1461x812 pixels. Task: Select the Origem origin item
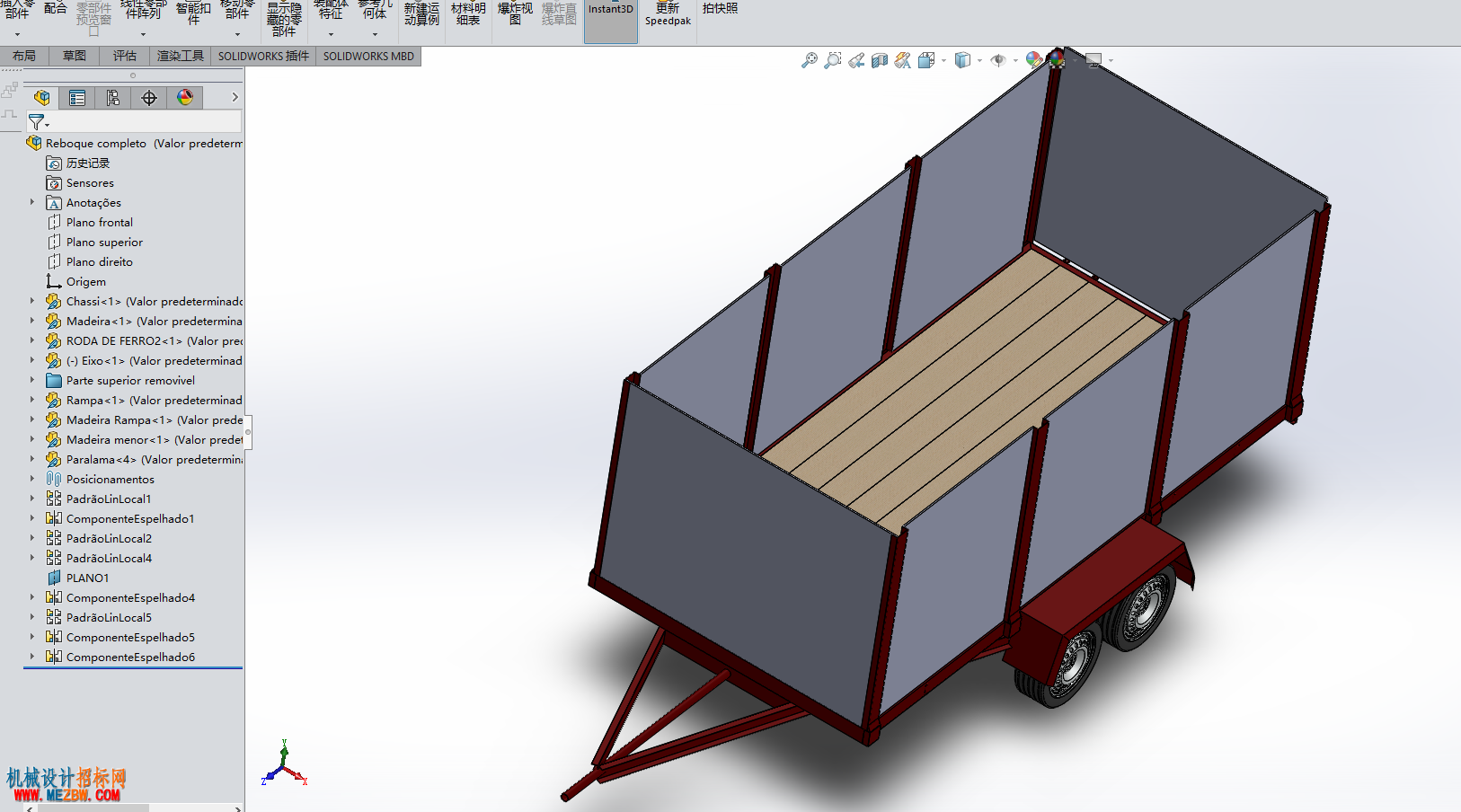[85, 281]
